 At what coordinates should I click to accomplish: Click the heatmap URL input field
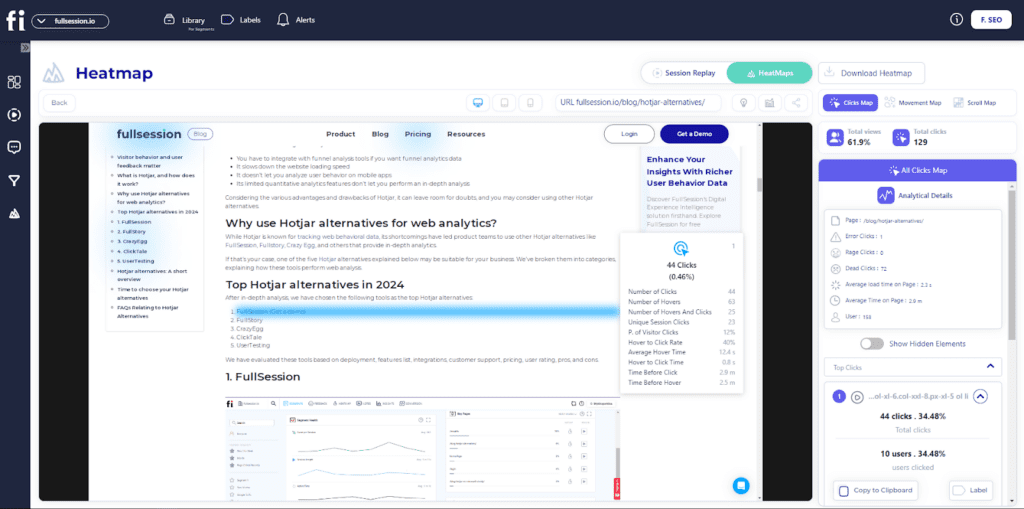tap(640, 102)
